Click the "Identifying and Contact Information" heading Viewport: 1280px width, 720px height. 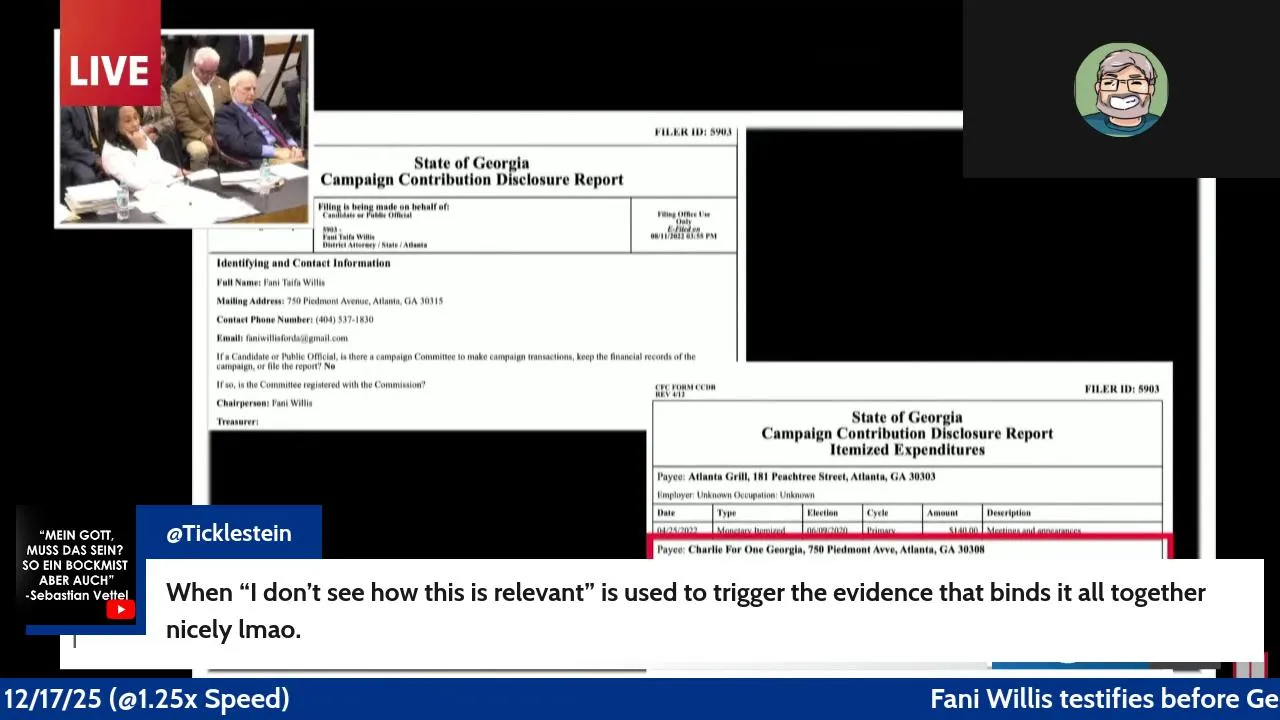[x=303, y=263]
